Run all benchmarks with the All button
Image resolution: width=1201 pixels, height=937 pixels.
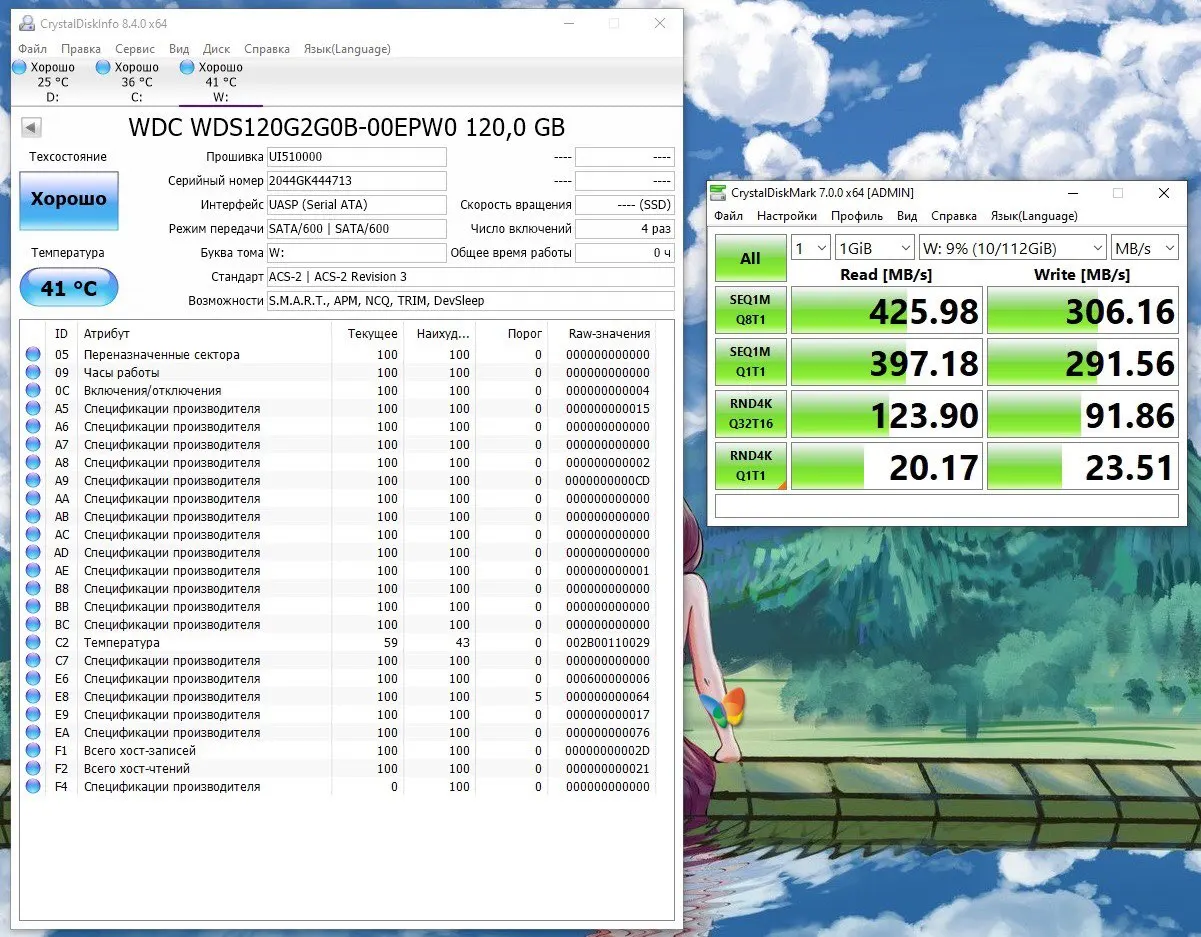pos(750,258)
